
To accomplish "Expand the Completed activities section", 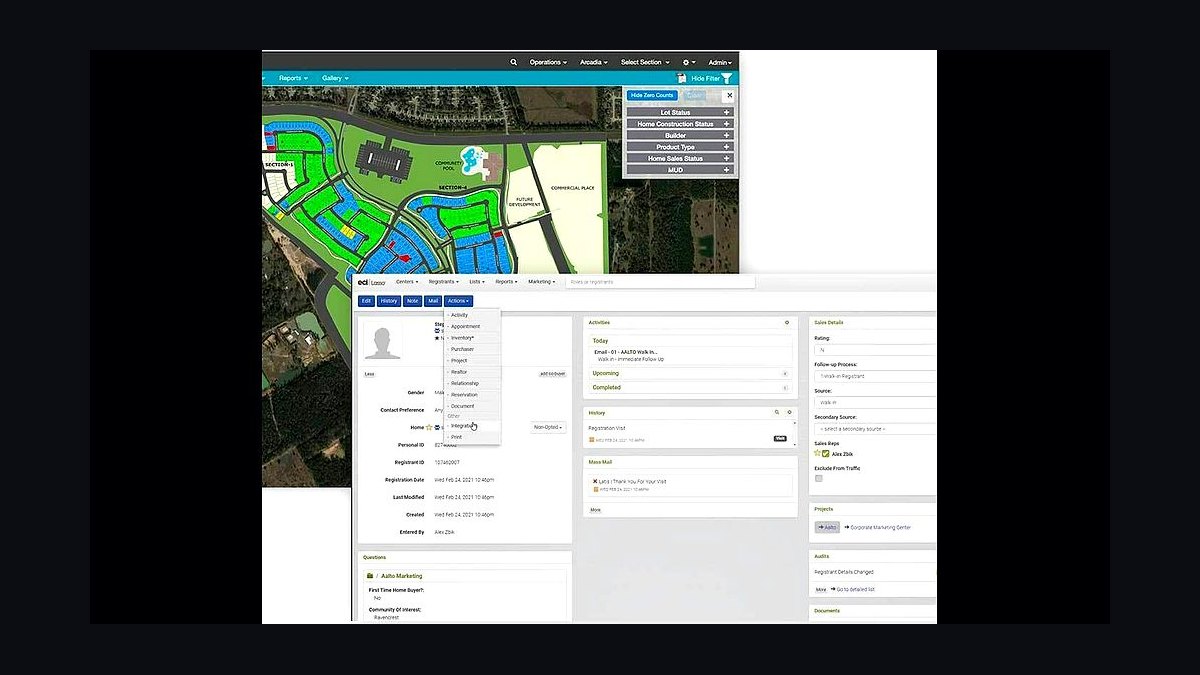I will click(689, 387).
